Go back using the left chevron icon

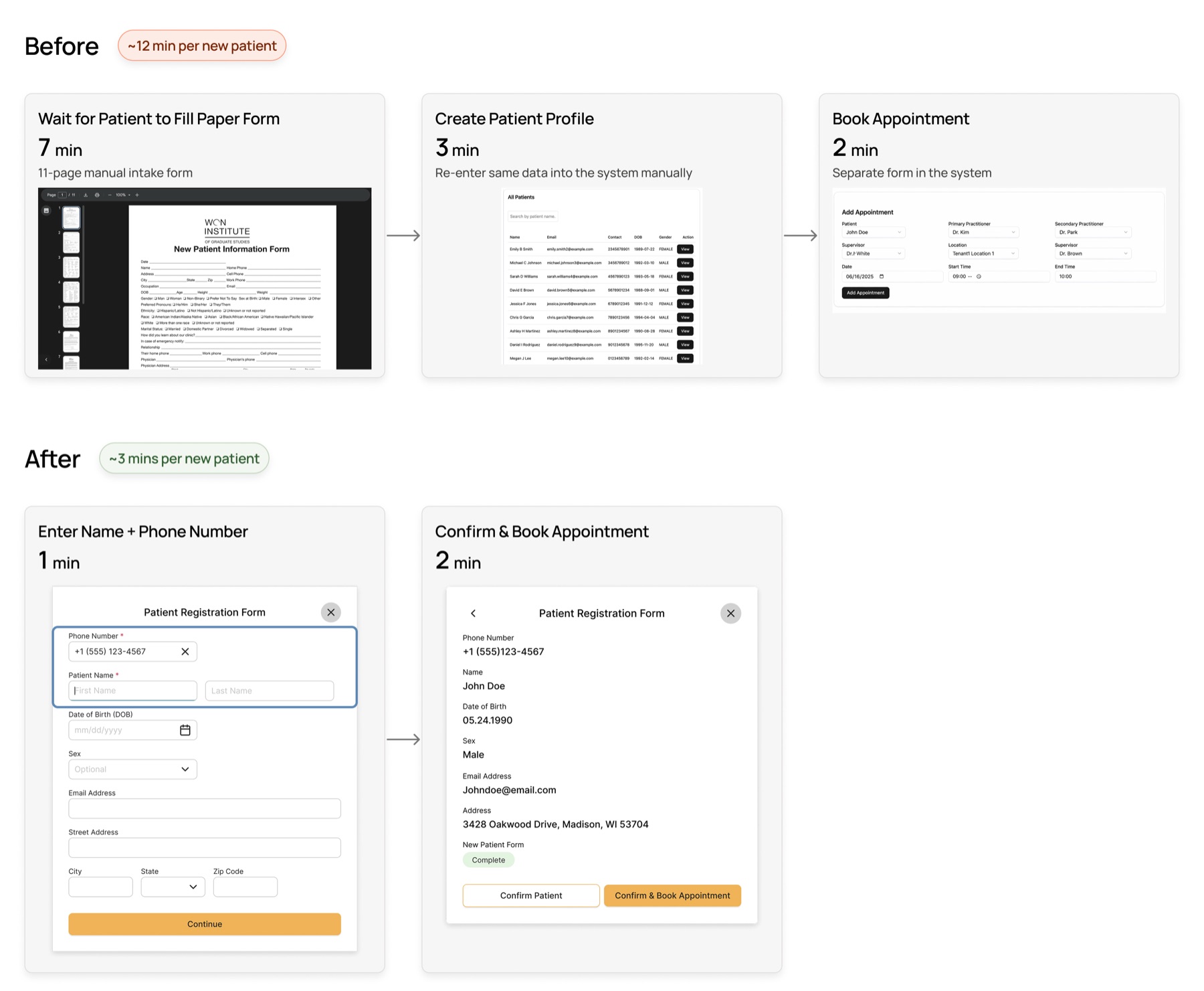(473, 614)
